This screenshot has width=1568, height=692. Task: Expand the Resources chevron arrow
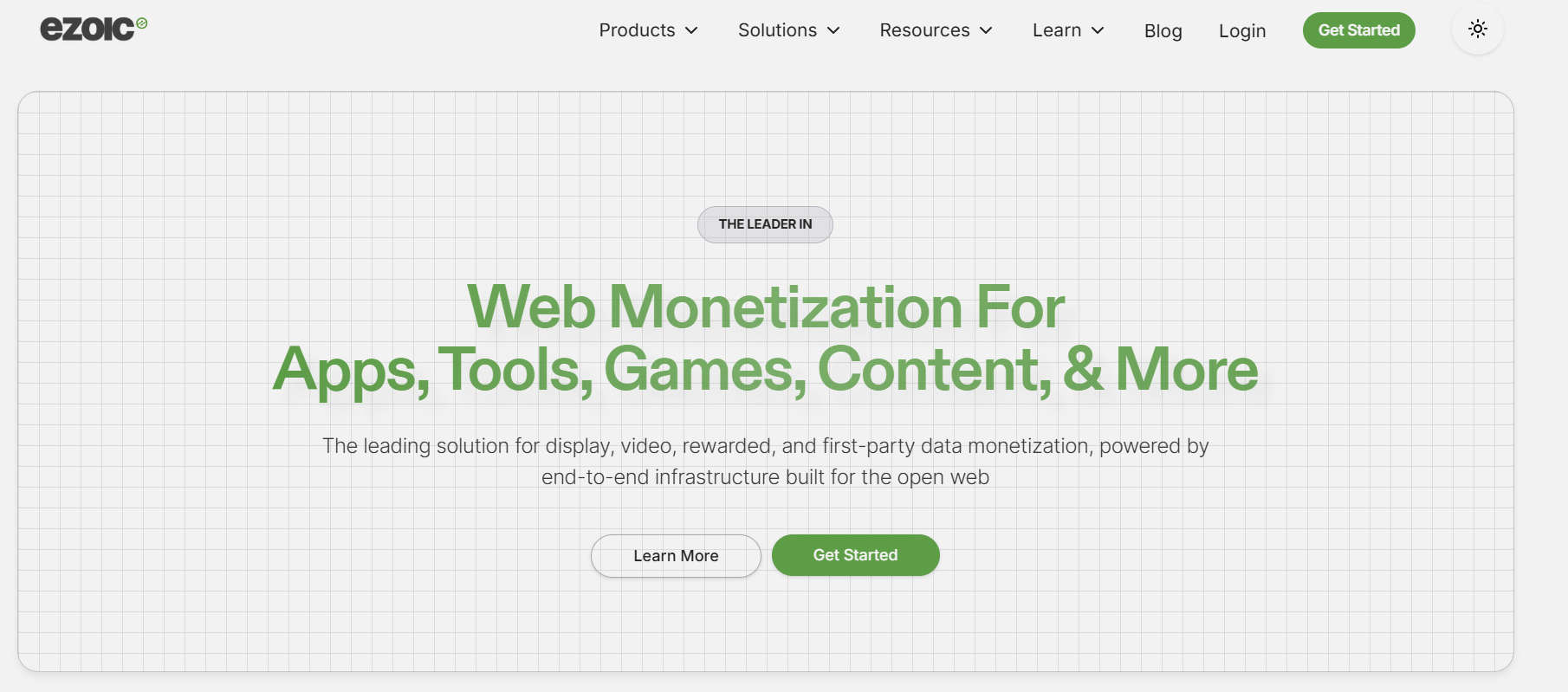tap(986, 30)
